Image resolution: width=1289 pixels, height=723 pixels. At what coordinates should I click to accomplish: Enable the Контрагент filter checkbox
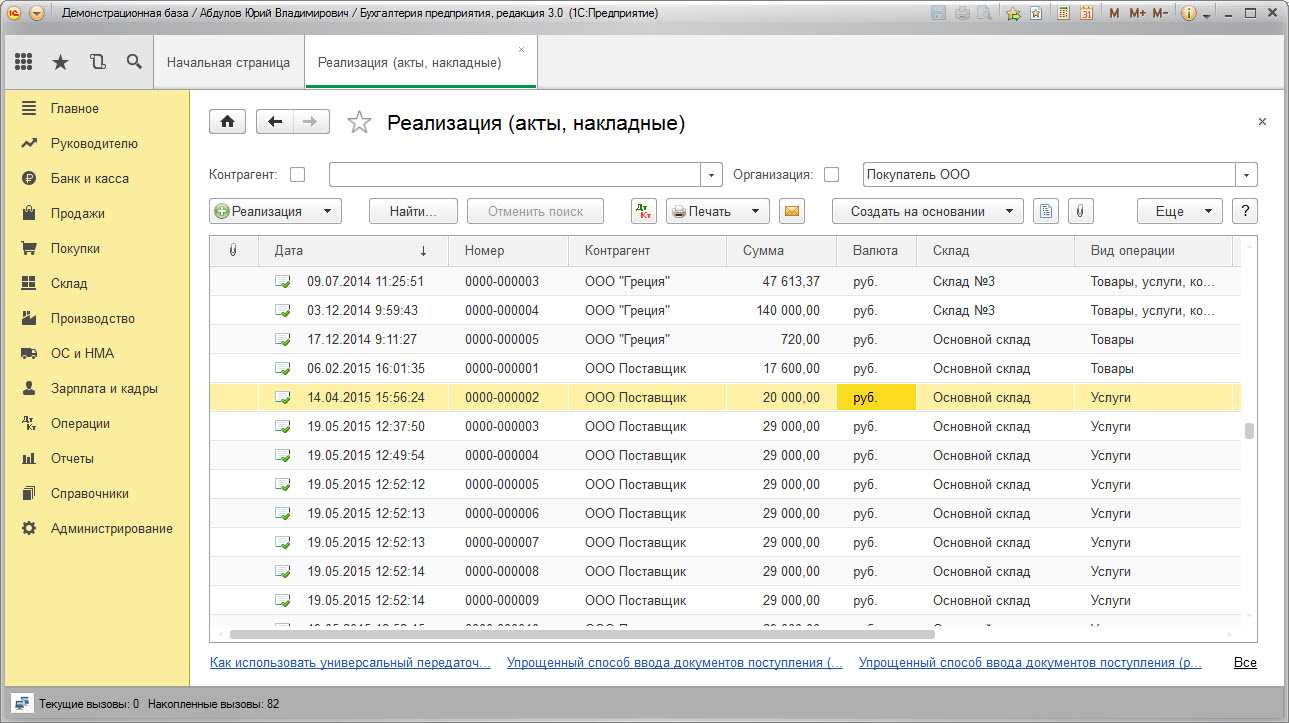click(x=297, y=174)
